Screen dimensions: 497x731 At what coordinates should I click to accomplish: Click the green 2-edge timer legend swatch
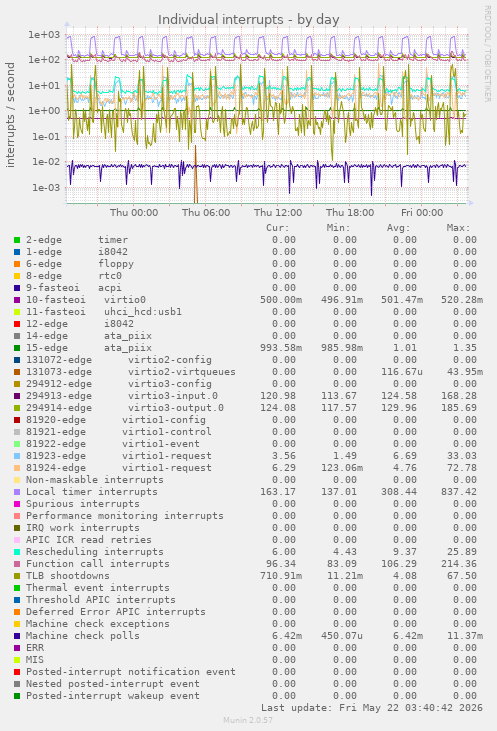pos(17,240)
